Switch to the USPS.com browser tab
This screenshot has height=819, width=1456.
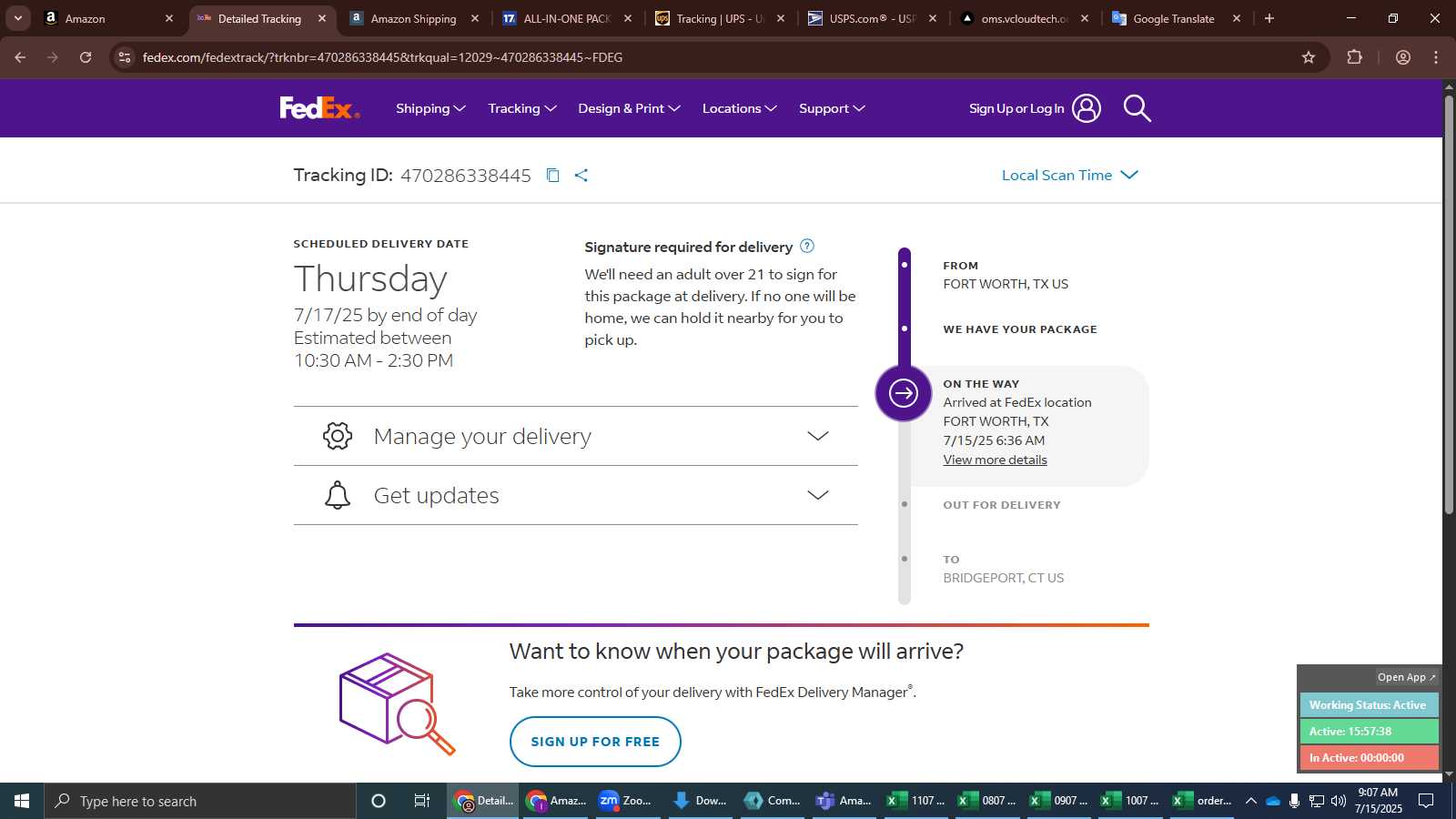872,18
